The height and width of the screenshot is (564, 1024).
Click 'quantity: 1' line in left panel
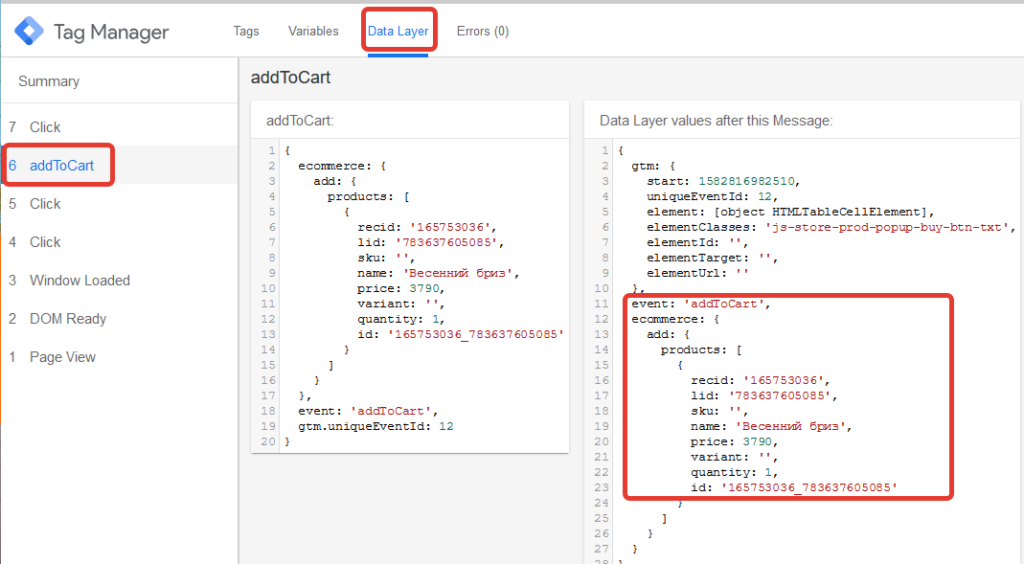pos(400,319)
